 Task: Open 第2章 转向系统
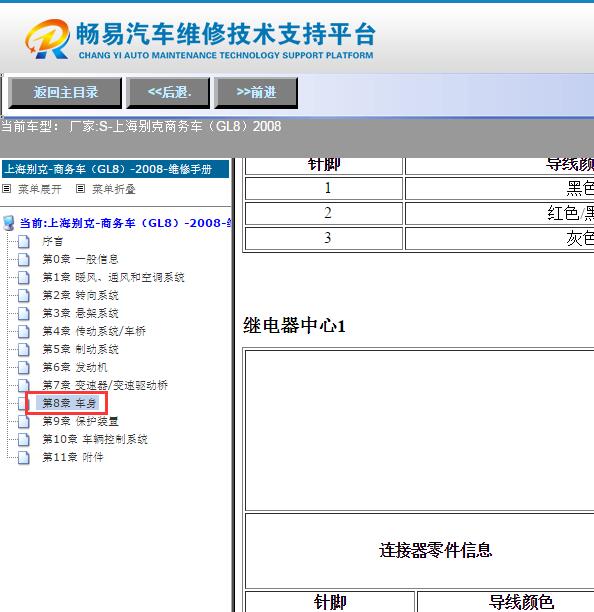click(80, 295)
